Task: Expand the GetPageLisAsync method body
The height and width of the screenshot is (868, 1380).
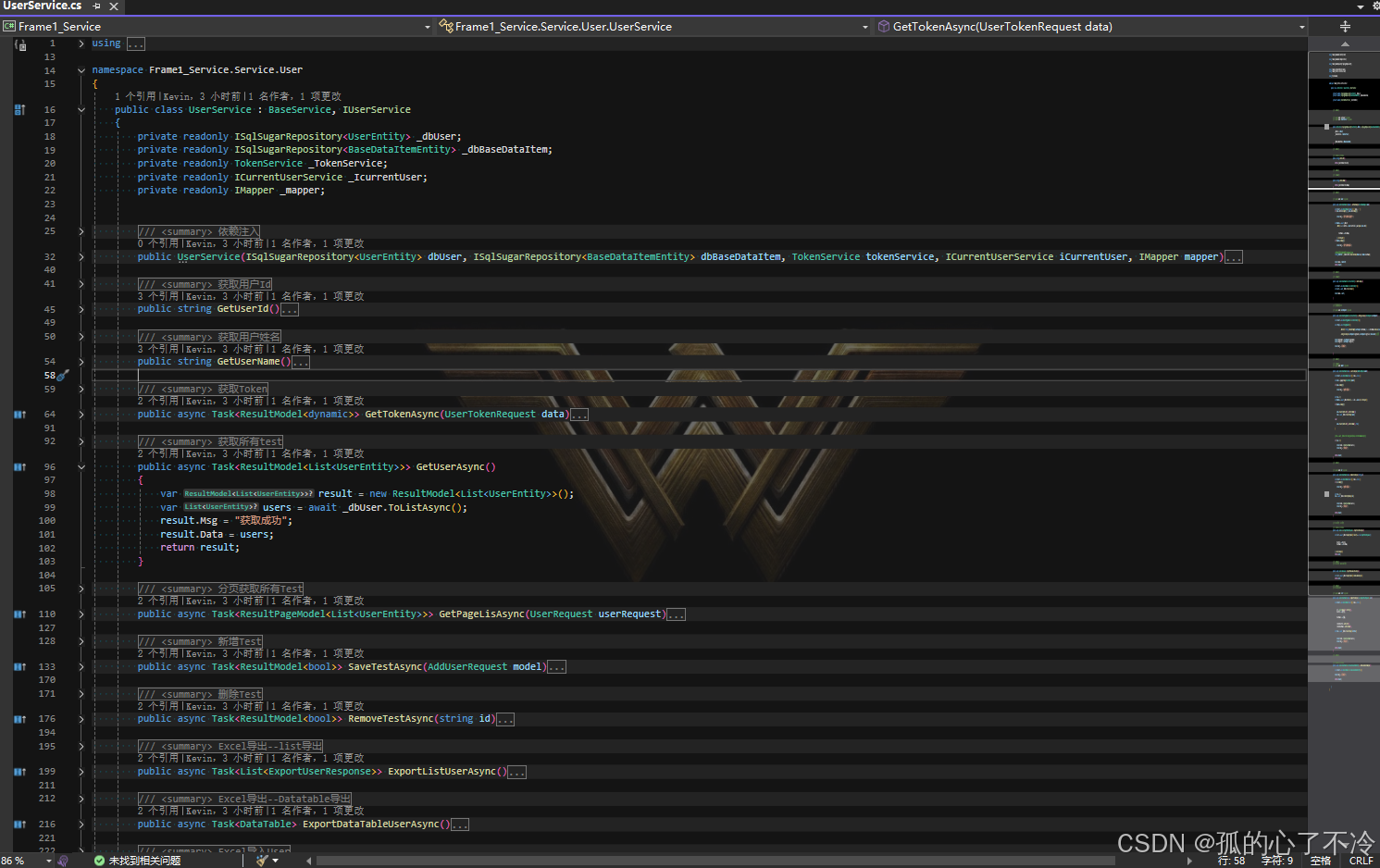Action: 81,614
